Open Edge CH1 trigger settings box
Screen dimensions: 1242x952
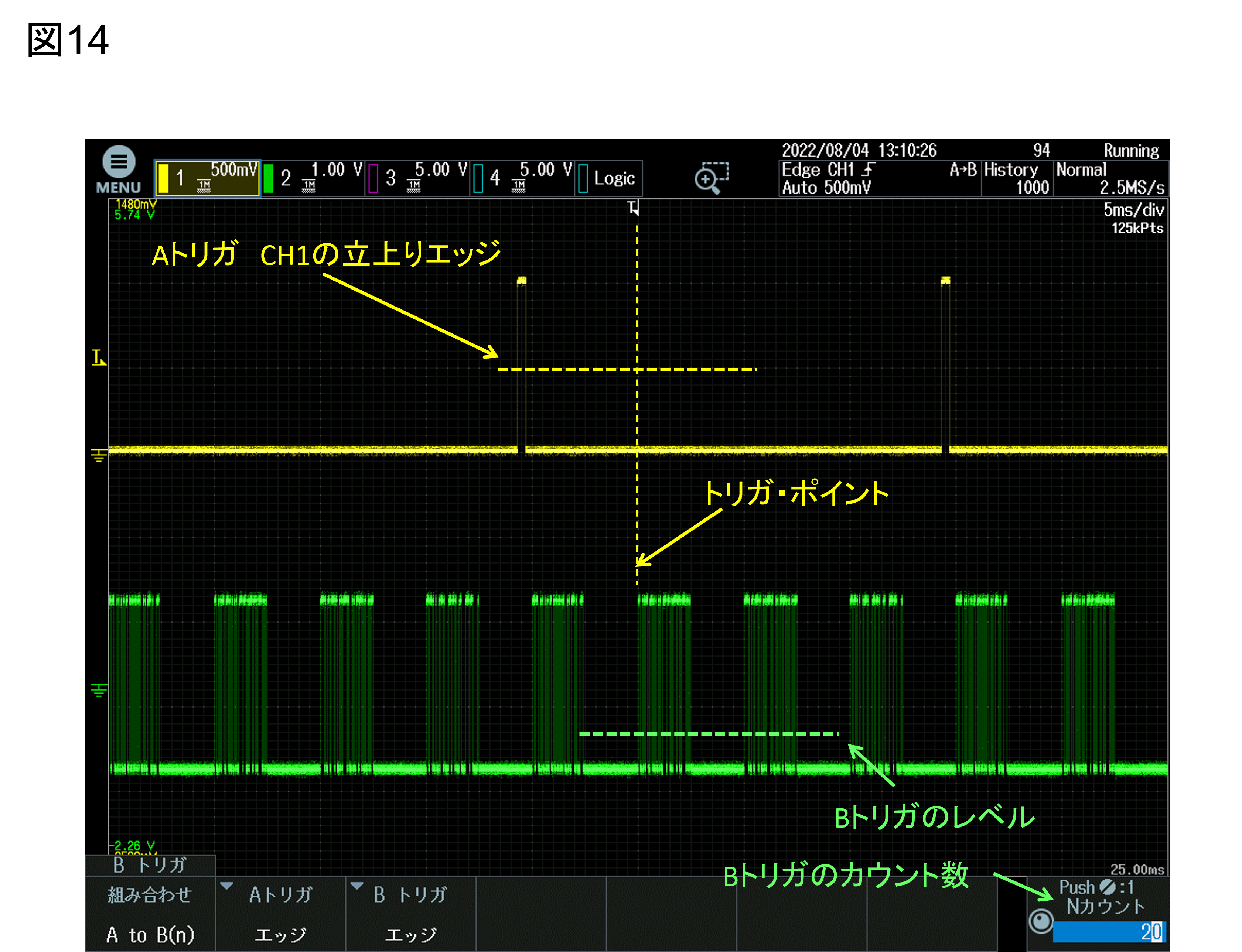(879, 178)
